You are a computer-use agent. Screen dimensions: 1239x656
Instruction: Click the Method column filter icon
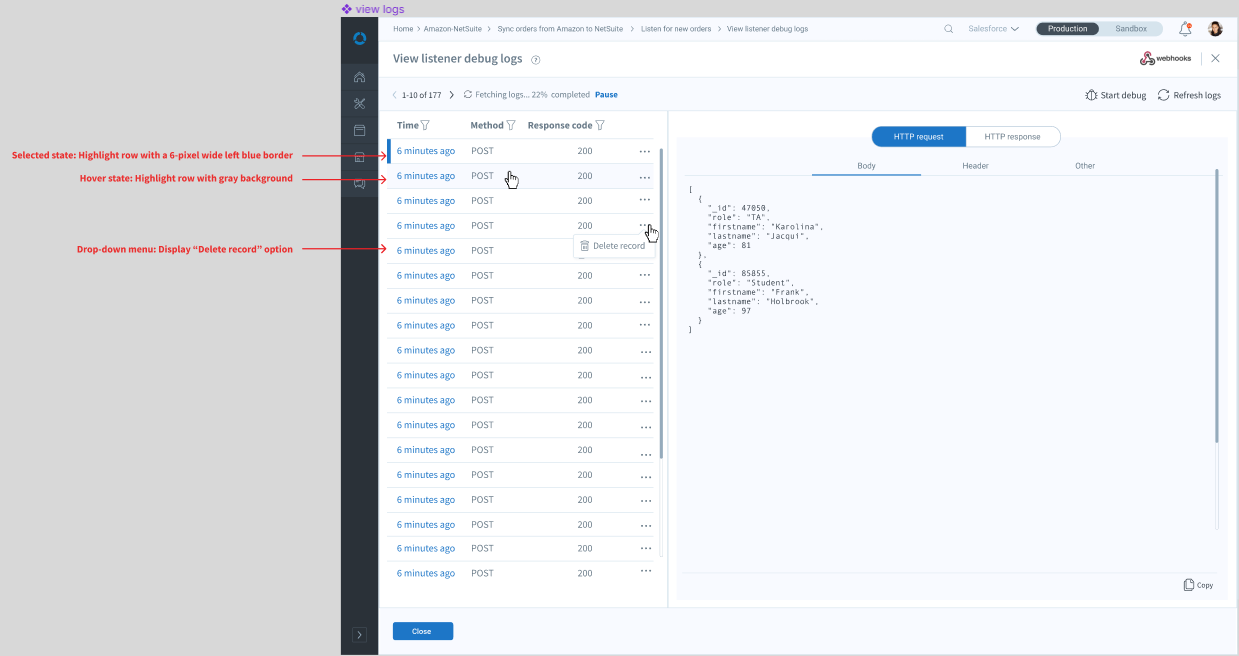pos(511,126)
